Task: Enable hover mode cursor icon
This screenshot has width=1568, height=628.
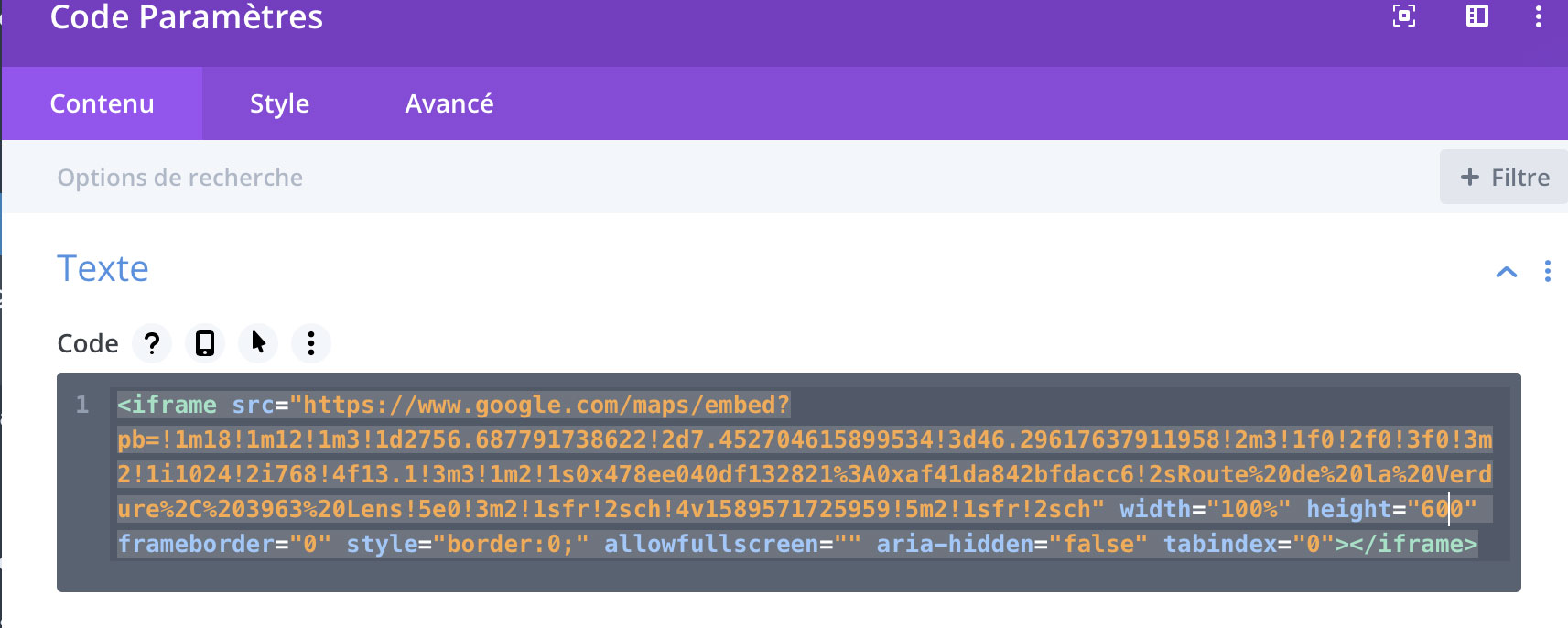Action: click(x=258, y=343)
